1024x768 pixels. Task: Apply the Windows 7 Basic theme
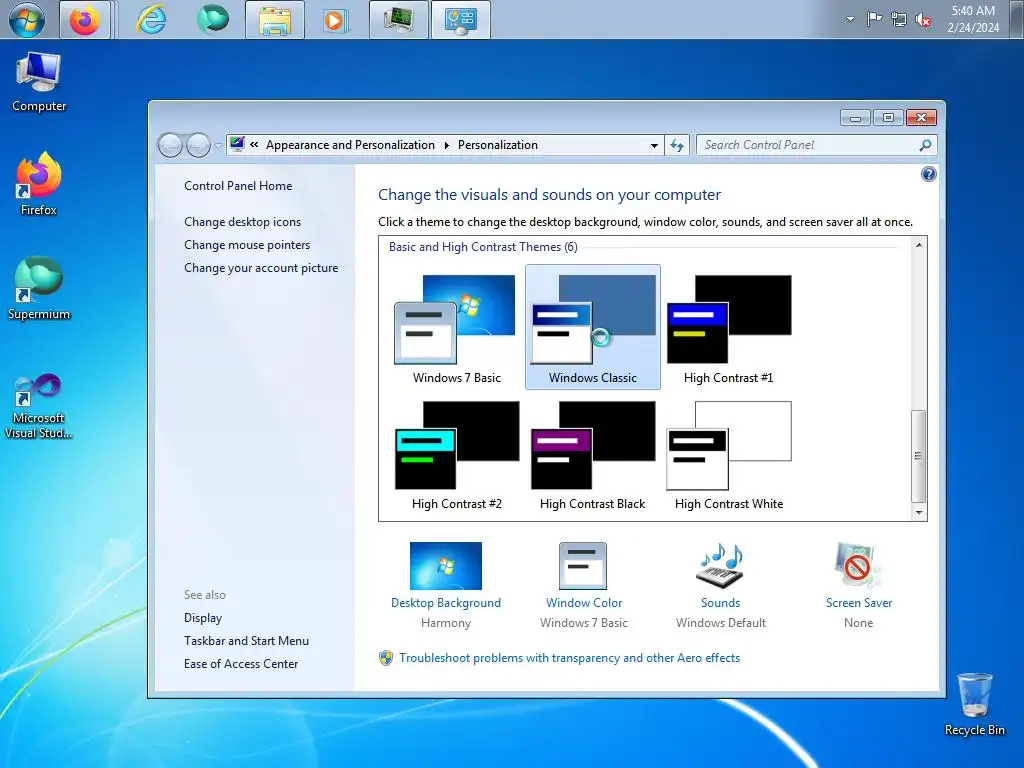click(x=456, y=328)
